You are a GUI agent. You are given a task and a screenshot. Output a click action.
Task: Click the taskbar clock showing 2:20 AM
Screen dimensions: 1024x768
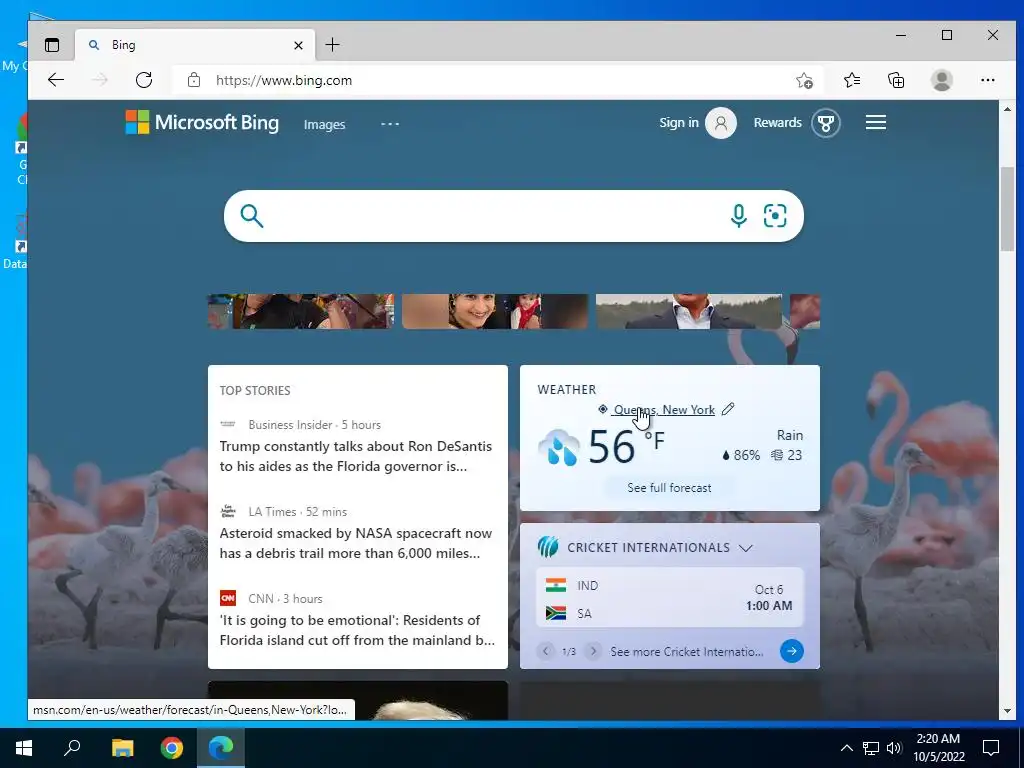click(938, 748)
